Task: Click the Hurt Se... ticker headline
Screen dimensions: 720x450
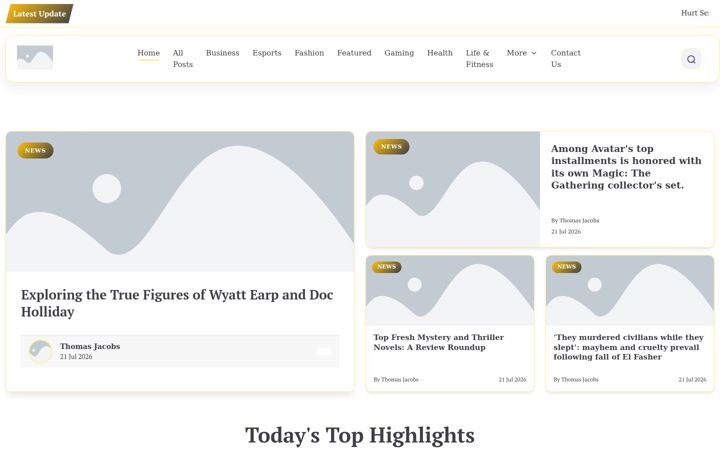Action: 695,13
